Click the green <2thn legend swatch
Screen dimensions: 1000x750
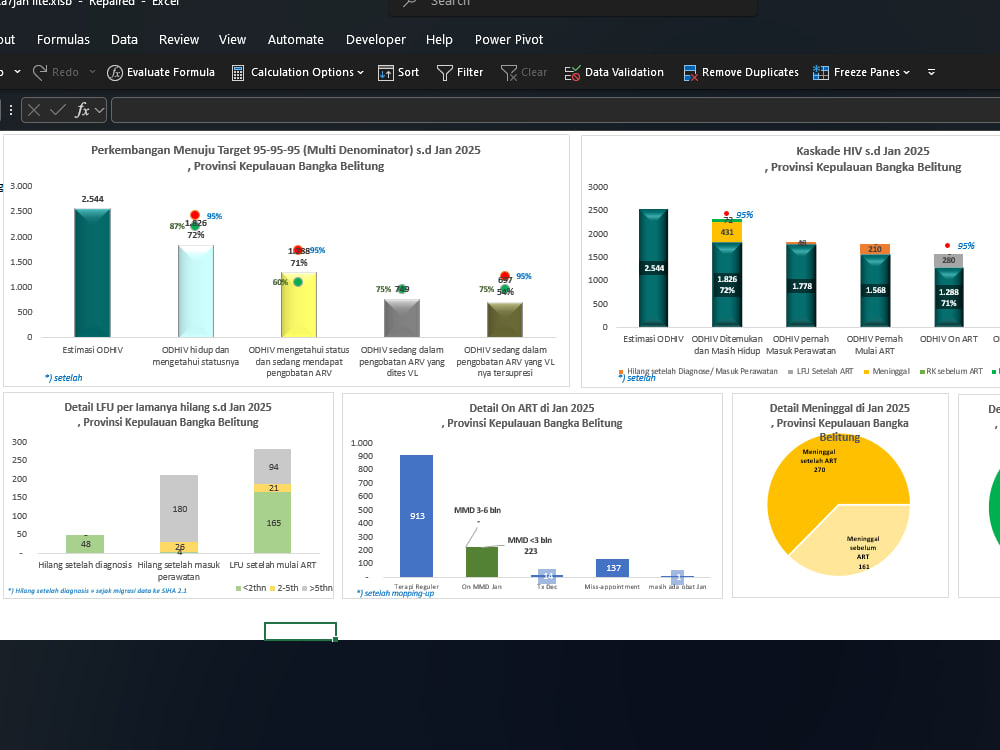[239, 588]
